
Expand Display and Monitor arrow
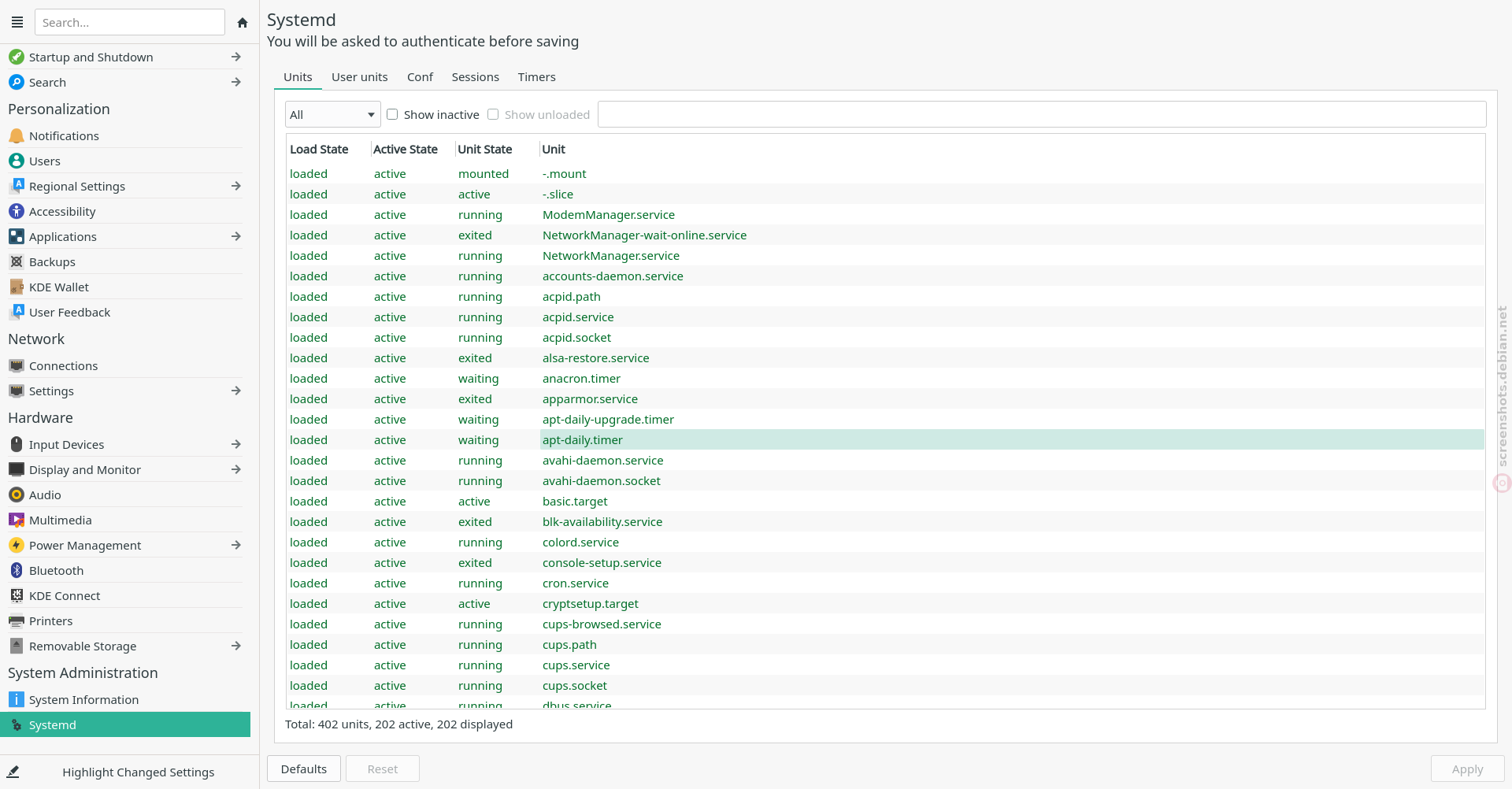click(236, 469)
